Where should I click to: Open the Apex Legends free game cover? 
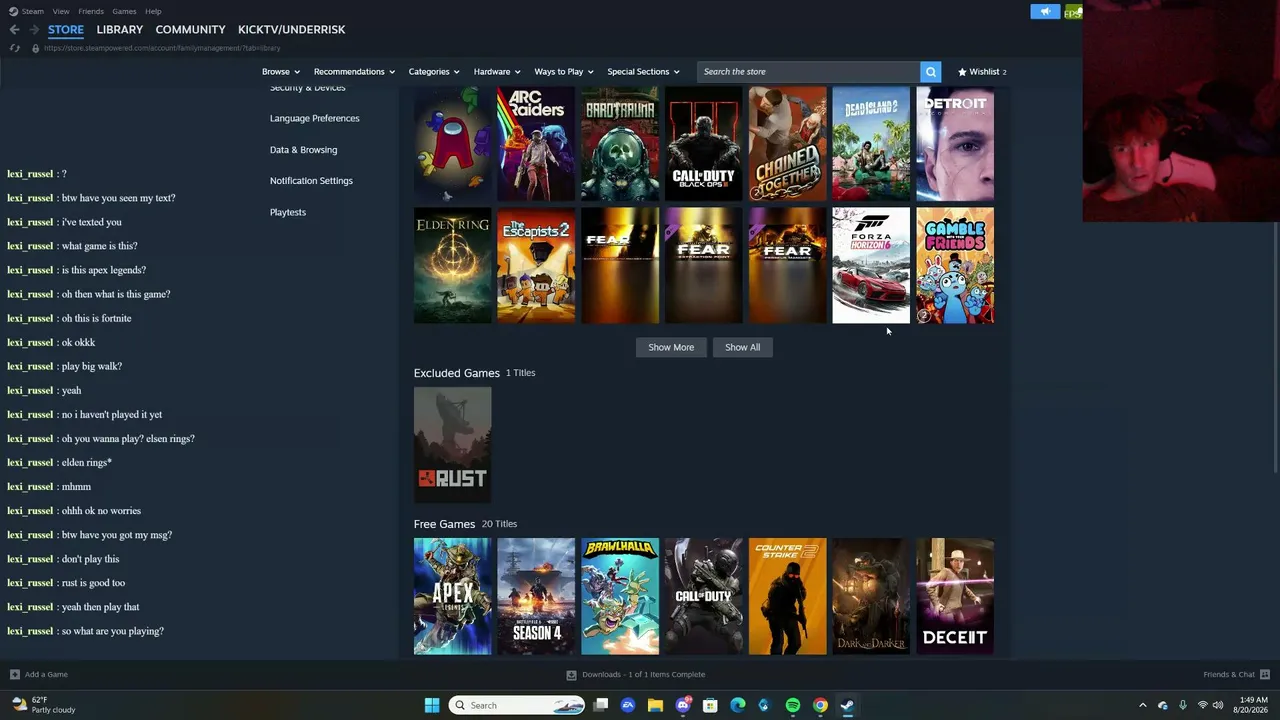tap(453, 596)
